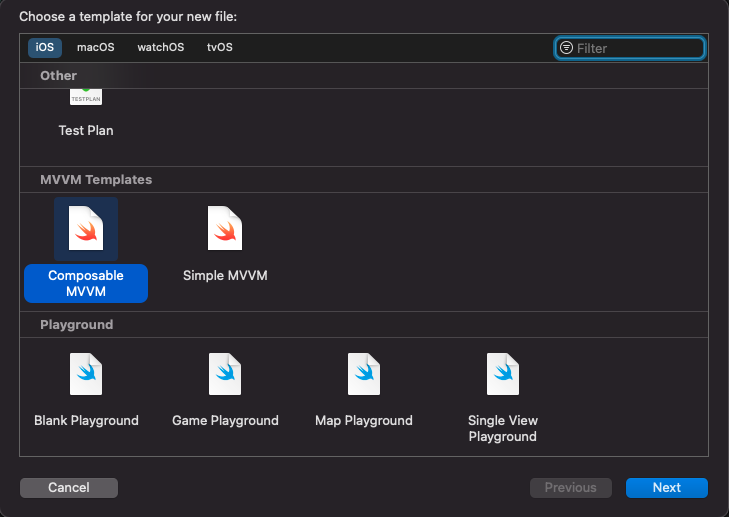Viewport: 729px width, 517px height.
Task: Switch to the macOS platform tab
Action: coord(95,47)
